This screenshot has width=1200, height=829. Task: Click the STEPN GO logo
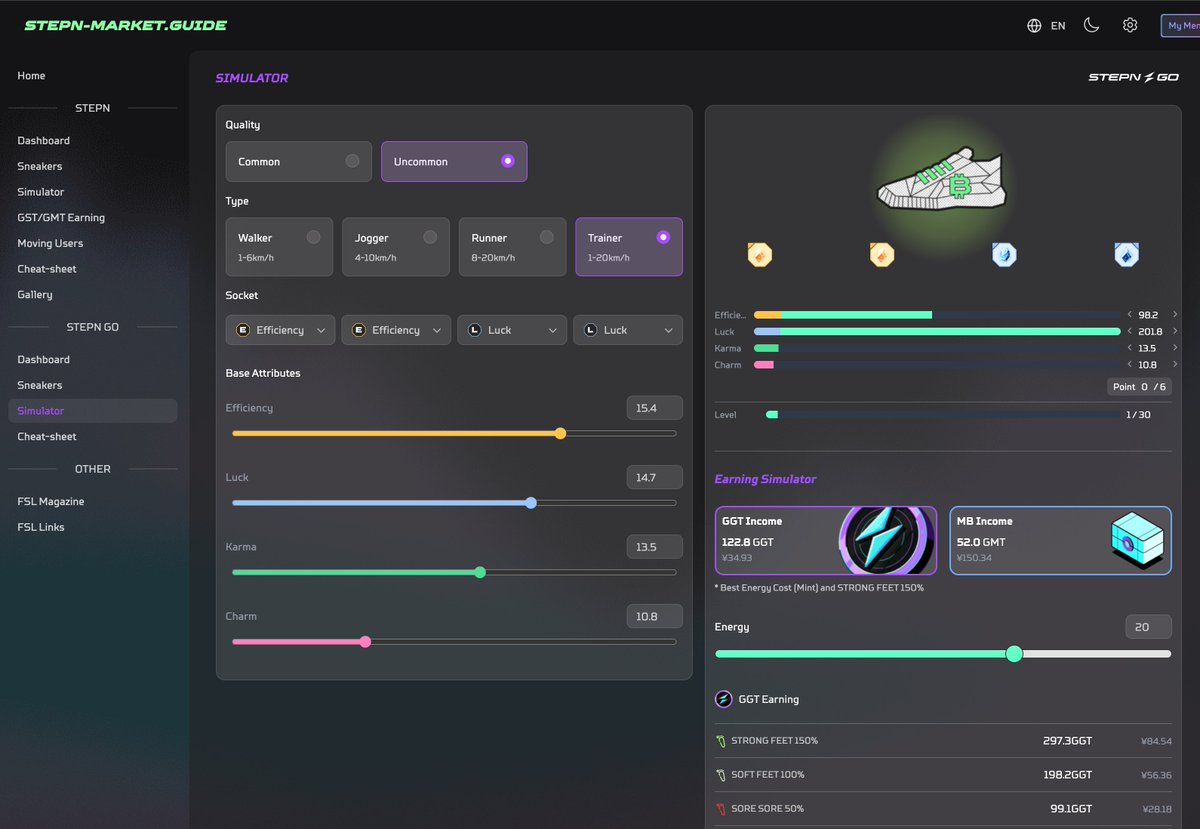(1133, 77)
